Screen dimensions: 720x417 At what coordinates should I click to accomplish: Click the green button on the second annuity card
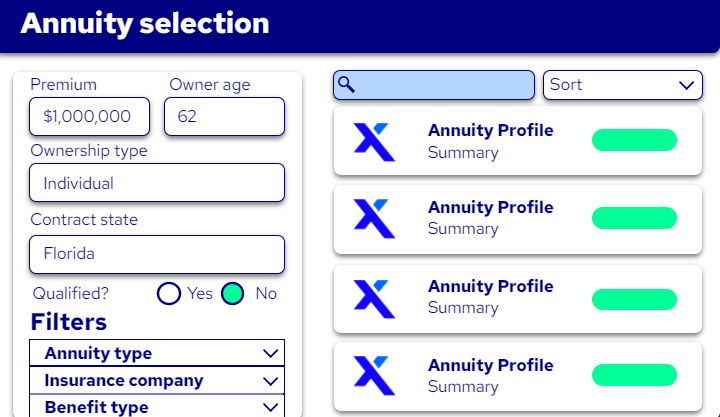point(634,217)
